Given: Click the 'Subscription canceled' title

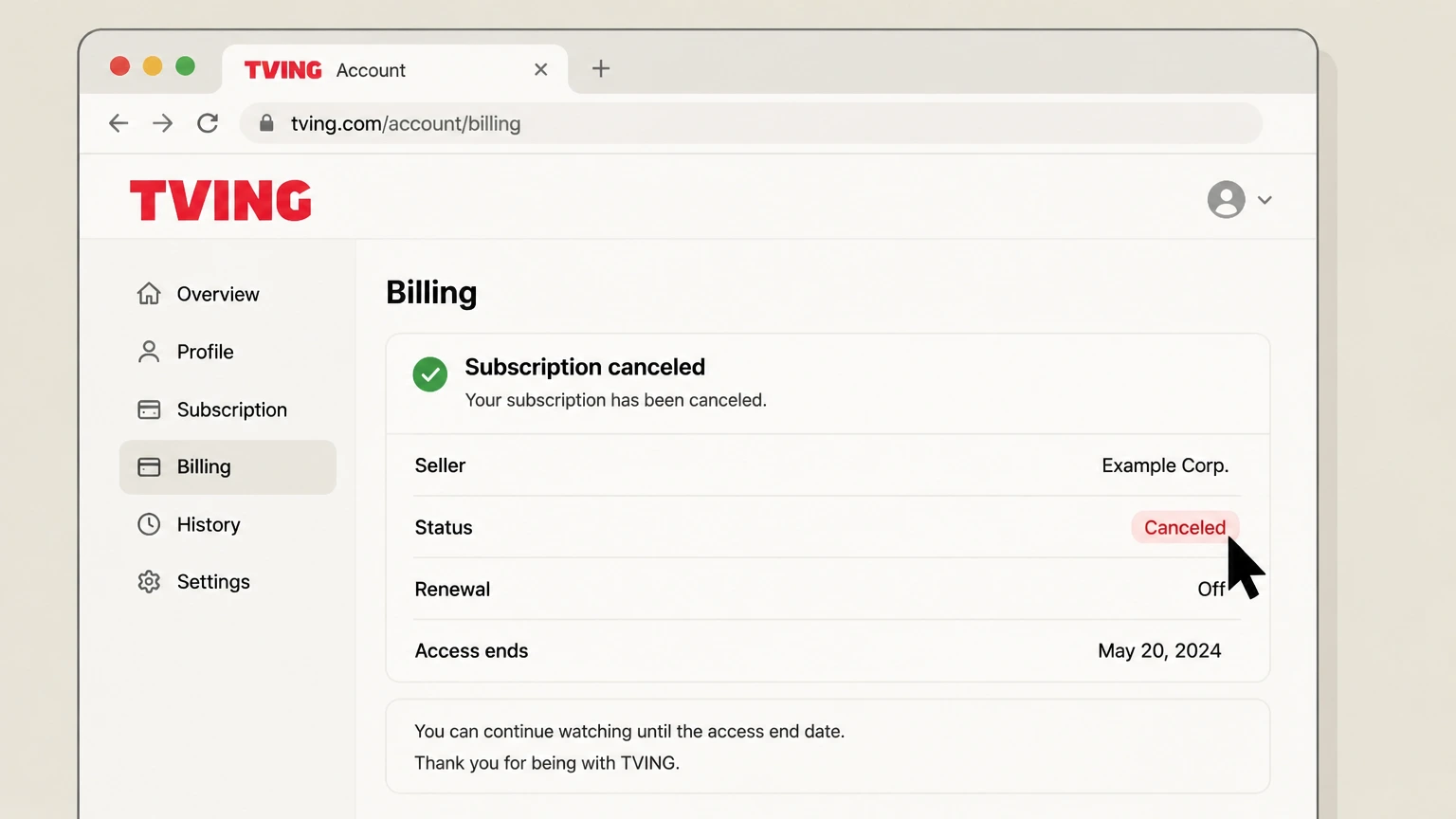Looking at the screenshot, I should coord(585,367).
